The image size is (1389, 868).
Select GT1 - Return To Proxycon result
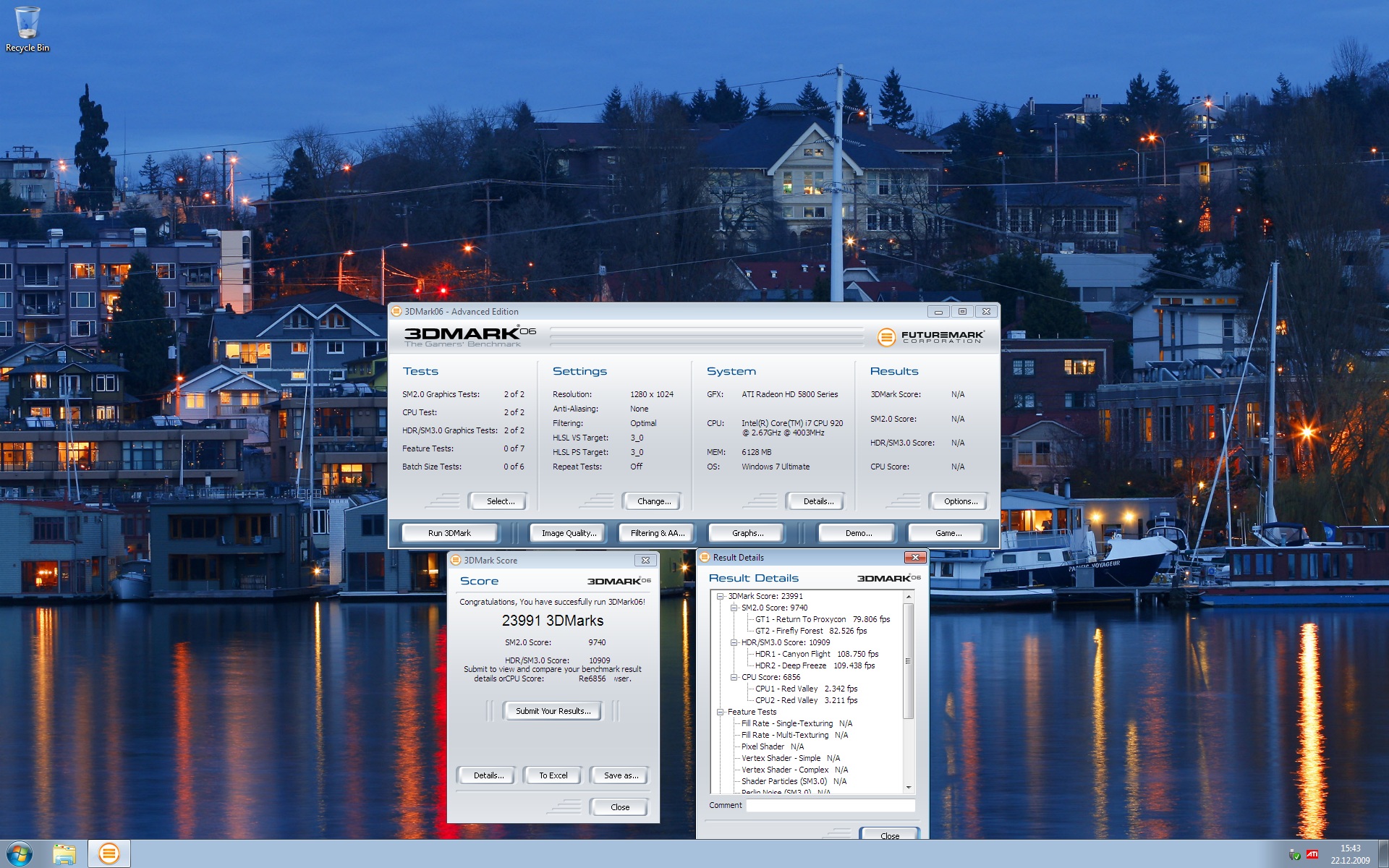(823, 620)
